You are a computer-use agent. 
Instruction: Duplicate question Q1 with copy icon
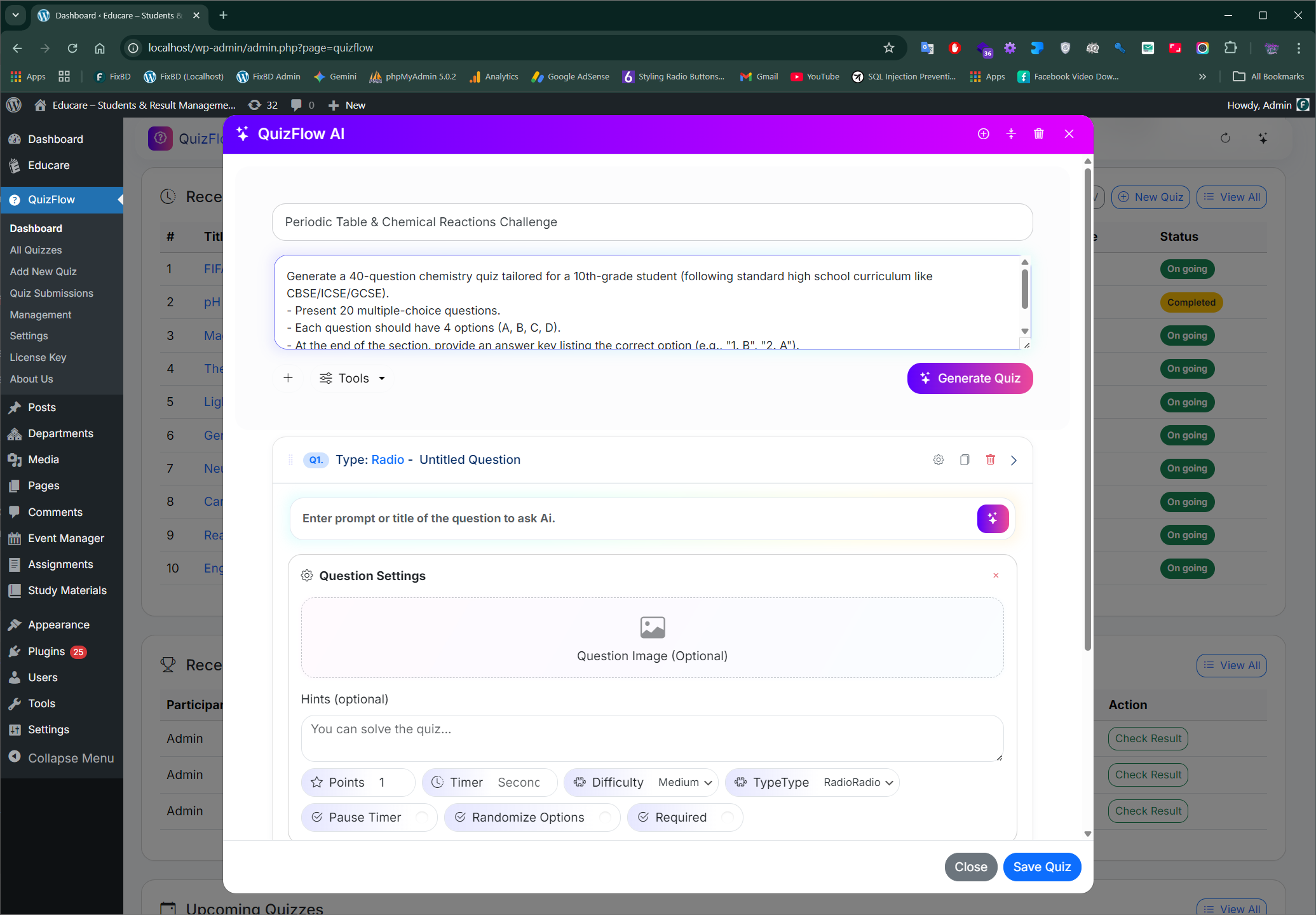pyautogui.click(x=965, y=460)
